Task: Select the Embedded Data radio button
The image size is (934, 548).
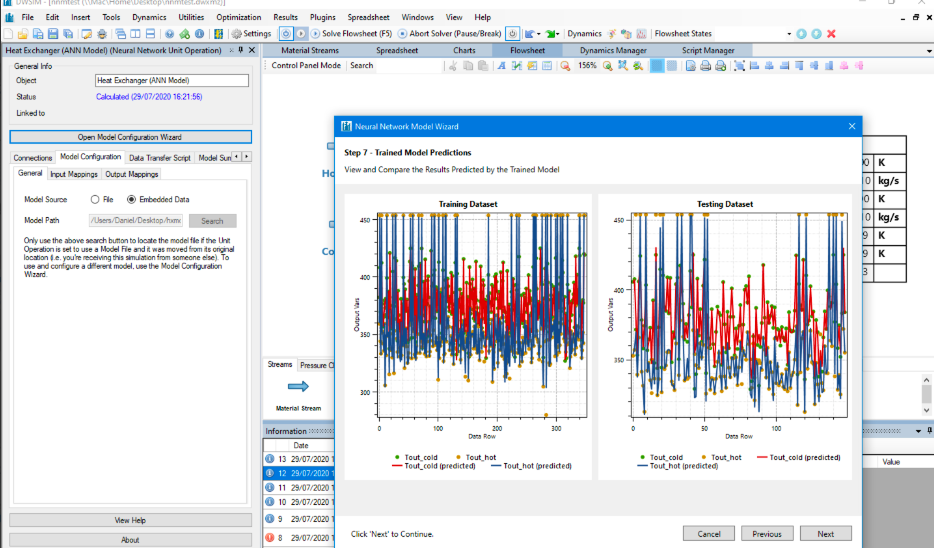Action: (x=131, y=200)
